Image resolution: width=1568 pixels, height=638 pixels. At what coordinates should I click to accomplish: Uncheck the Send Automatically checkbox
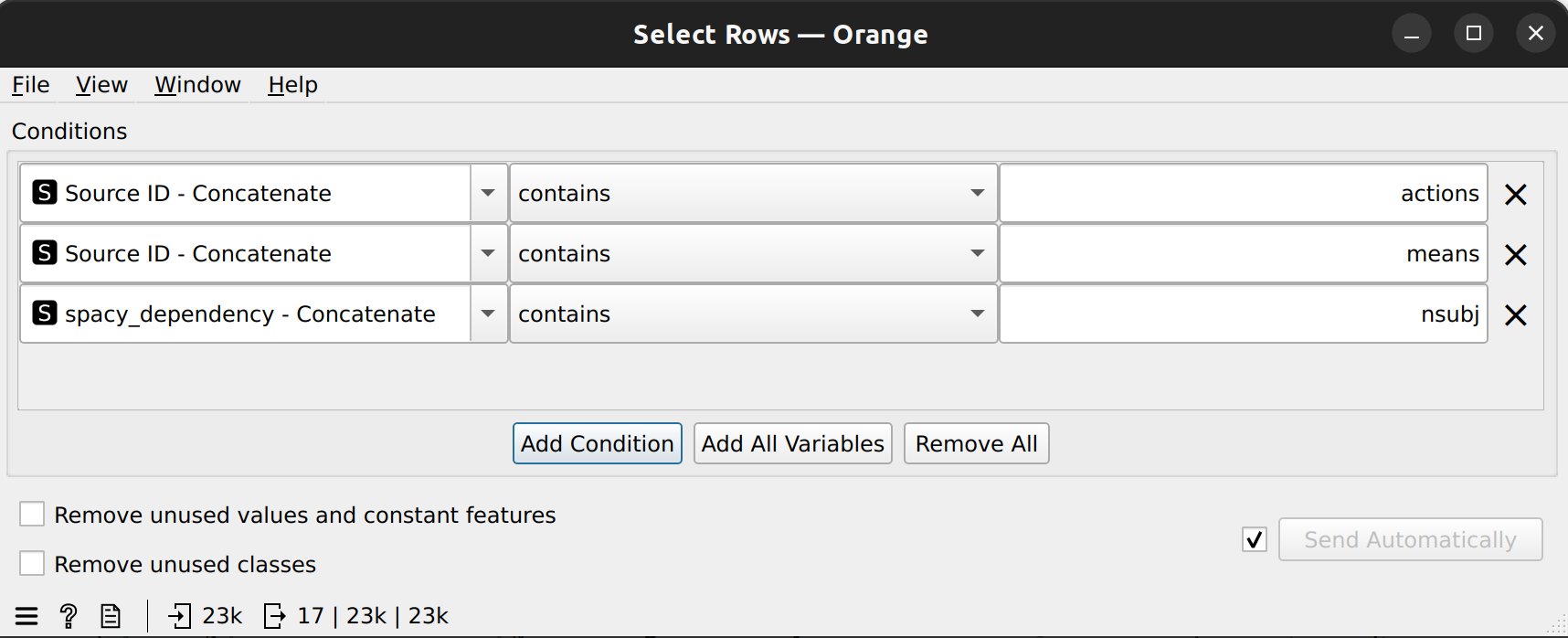pyautogui.click(x=1255, y=540)
